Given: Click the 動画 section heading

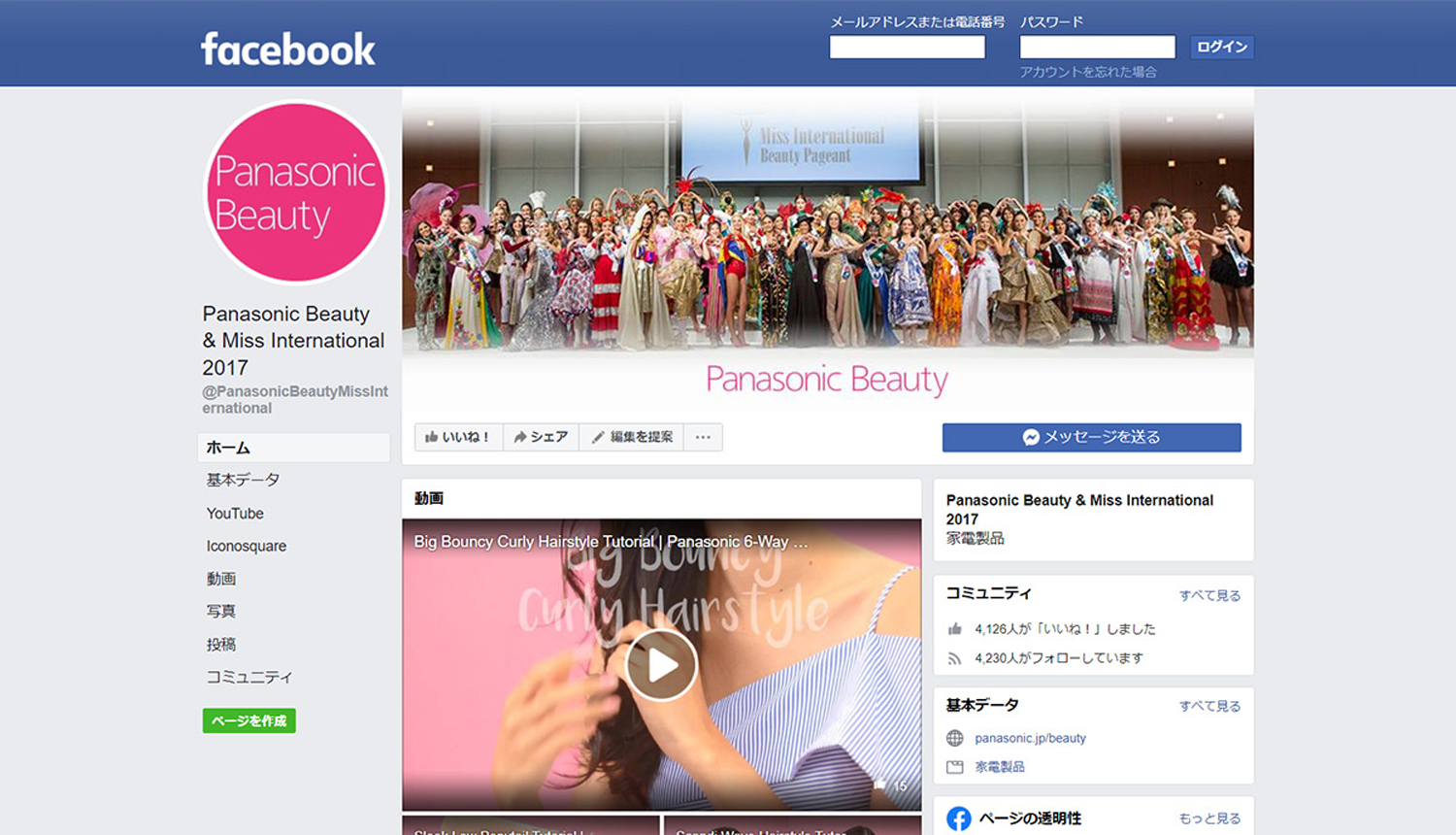Looking at the screenshot, I should [x=429, y=498].
